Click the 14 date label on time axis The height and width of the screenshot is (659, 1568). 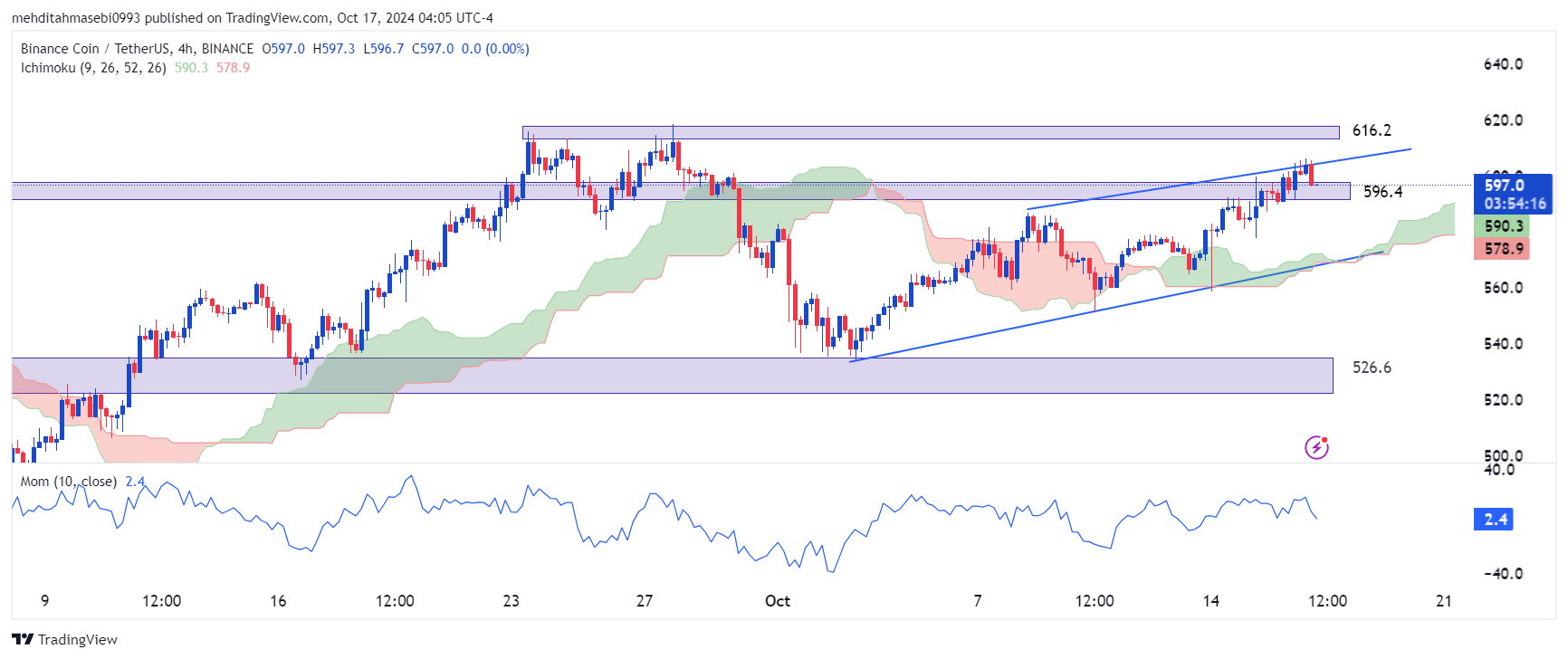pyautogui.click(x=1211, y=601)
